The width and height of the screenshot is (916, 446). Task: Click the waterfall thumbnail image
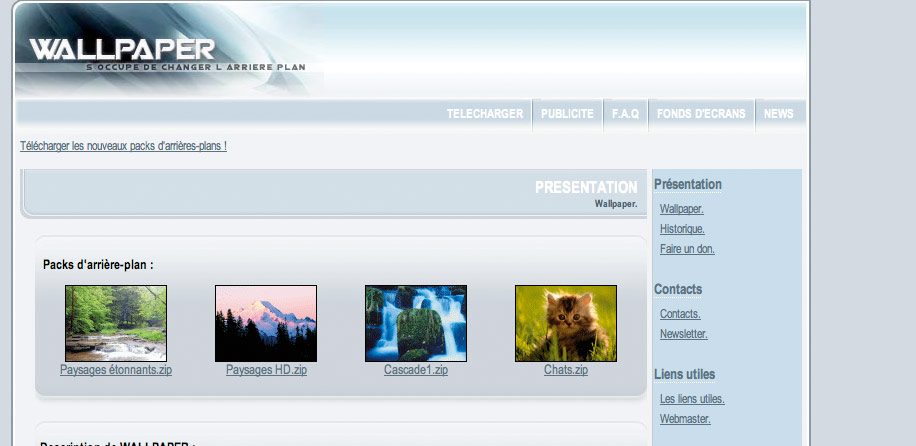click(x=416, y=323)
